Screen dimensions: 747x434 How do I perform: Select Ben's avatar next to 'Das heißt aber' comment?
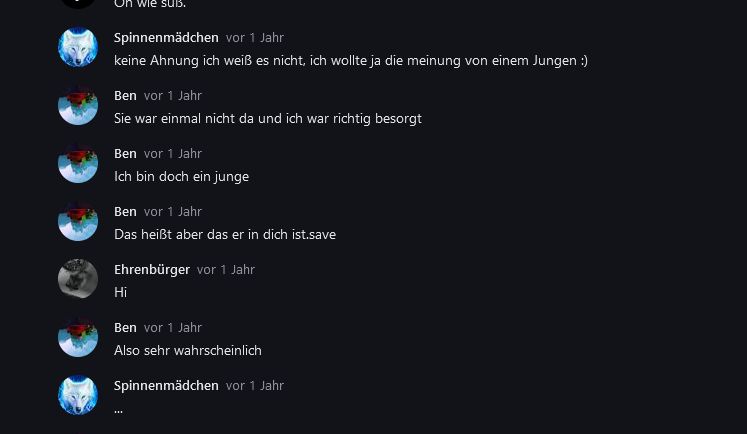(x=78, y=222)
